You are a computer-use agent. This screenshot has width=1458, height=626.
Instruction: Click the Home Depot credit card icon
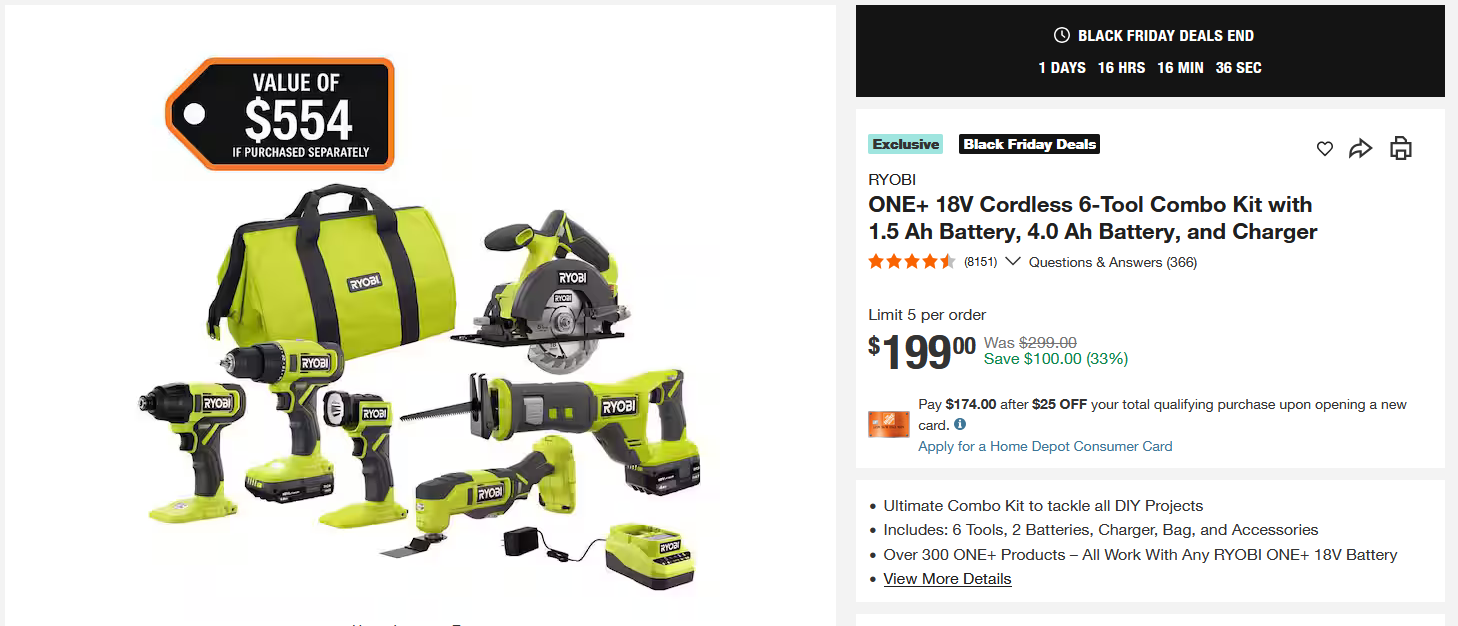[888, 424]
